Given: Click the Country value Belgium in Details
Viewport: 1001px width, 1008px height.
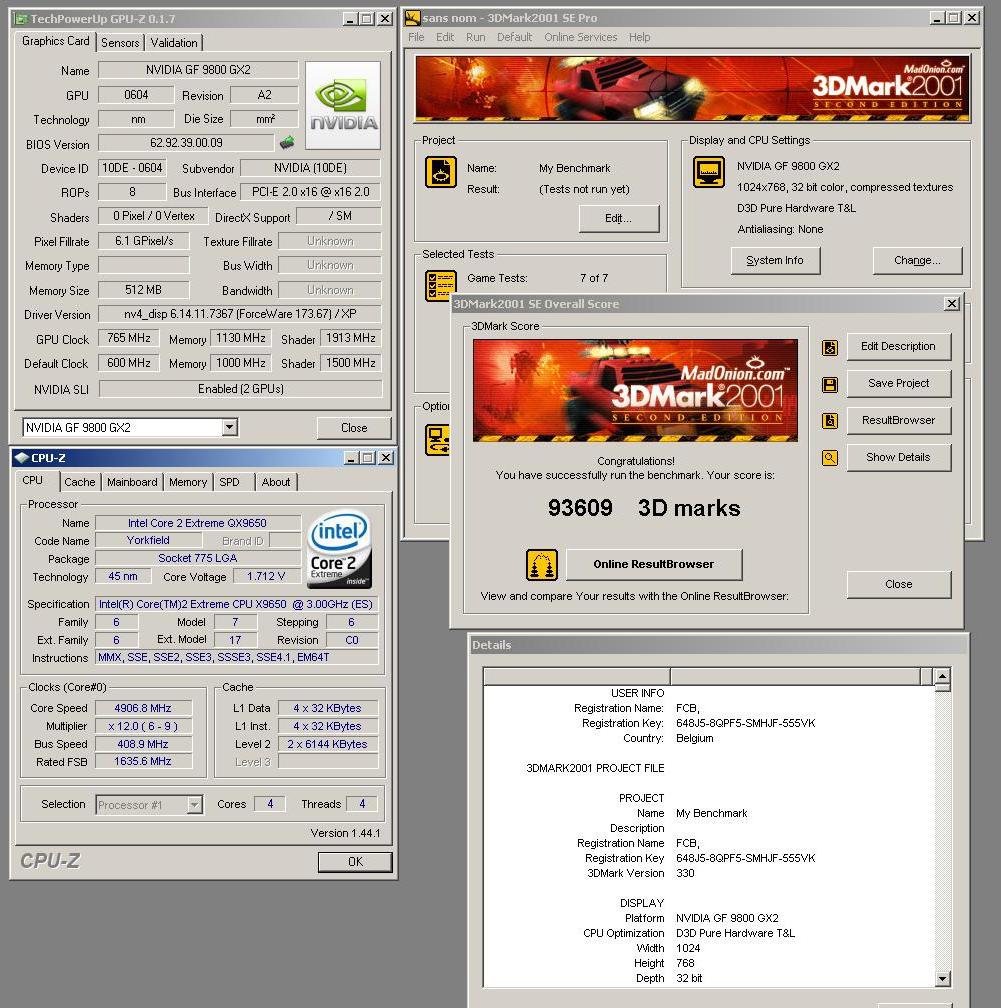Looking at the screenshot, I should pos(694,738).
